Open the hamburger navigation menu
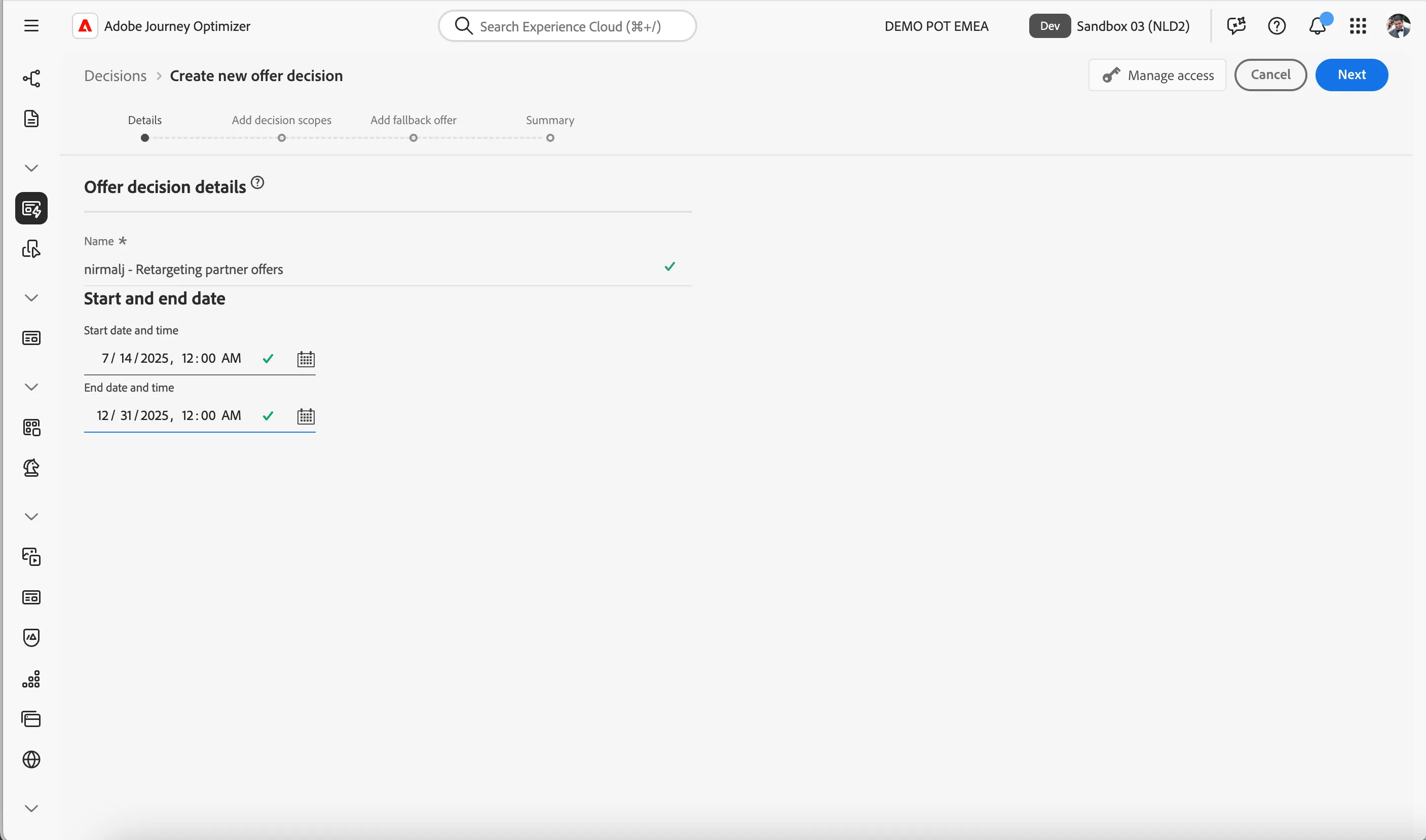 (31, 26)
